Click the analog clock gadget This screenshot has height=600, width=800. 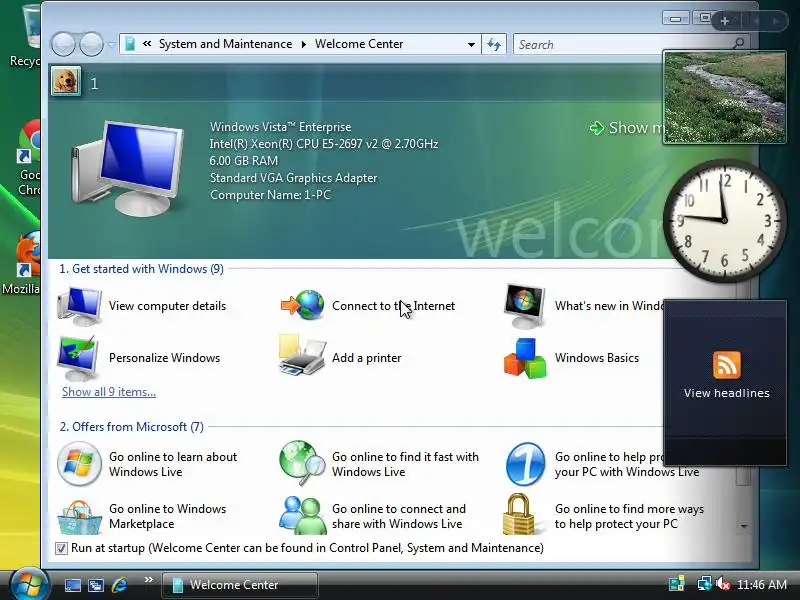pyautogui.click(x=724, y=220)
